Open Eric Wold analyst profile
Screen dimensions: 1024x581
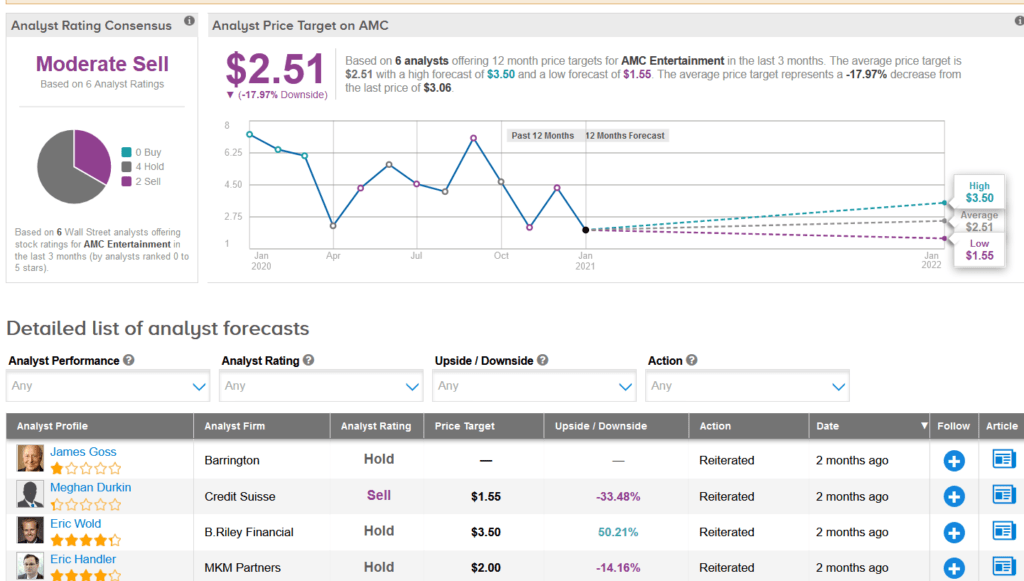tap(76, 524)
